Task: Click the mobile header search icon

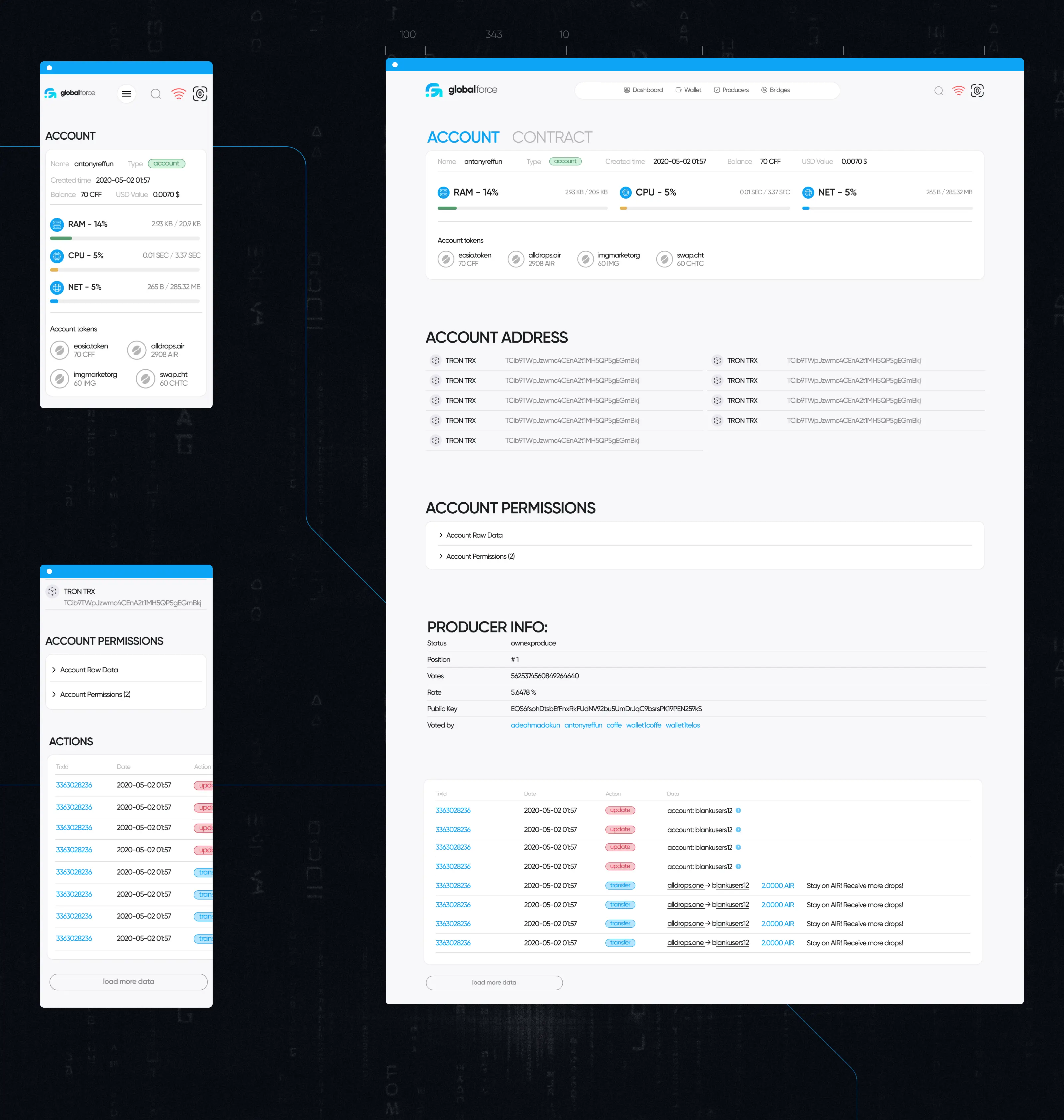Action: pos(155,93)
